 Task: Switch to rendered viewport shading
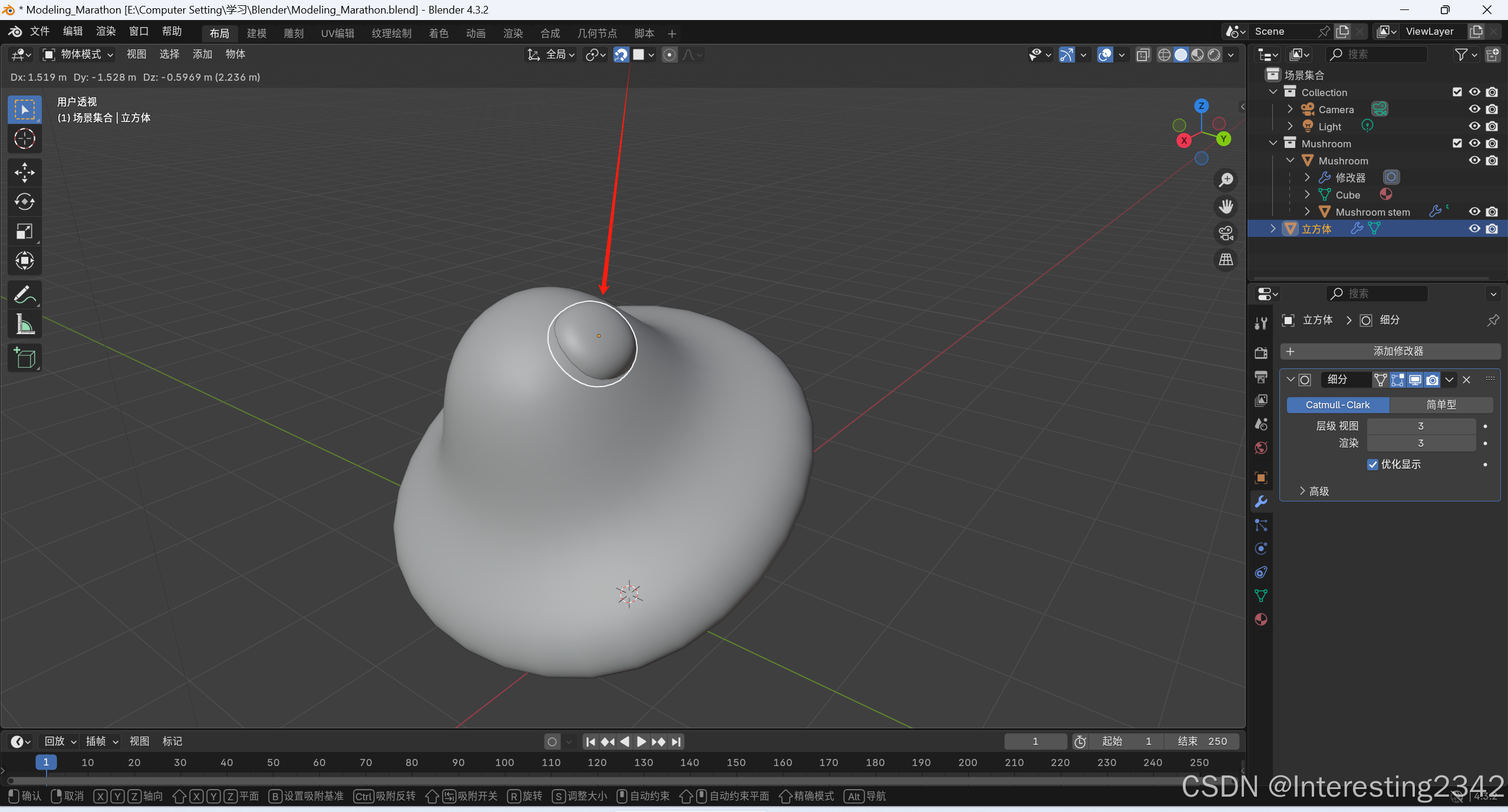coord(1214,55)
